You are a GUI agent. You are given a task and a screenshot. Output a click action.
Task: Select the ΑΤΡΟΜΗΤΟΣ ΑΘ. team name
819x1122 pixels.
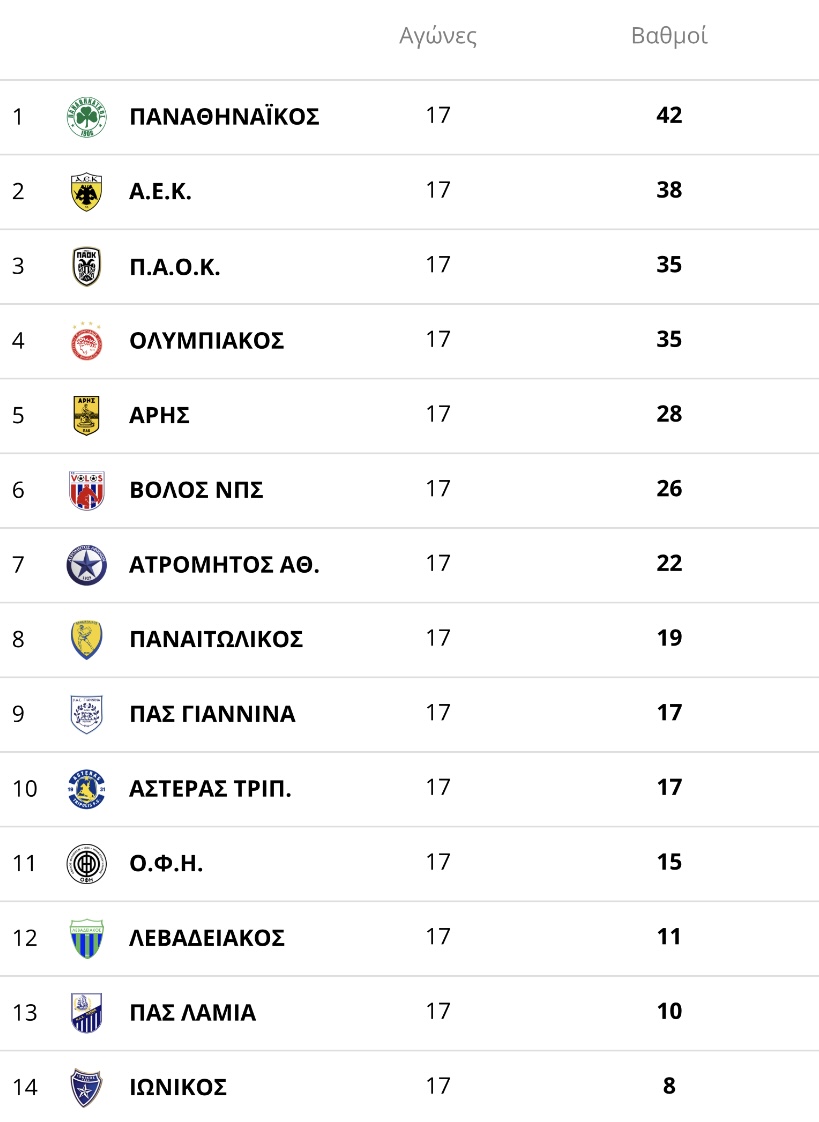click(225, 565)
